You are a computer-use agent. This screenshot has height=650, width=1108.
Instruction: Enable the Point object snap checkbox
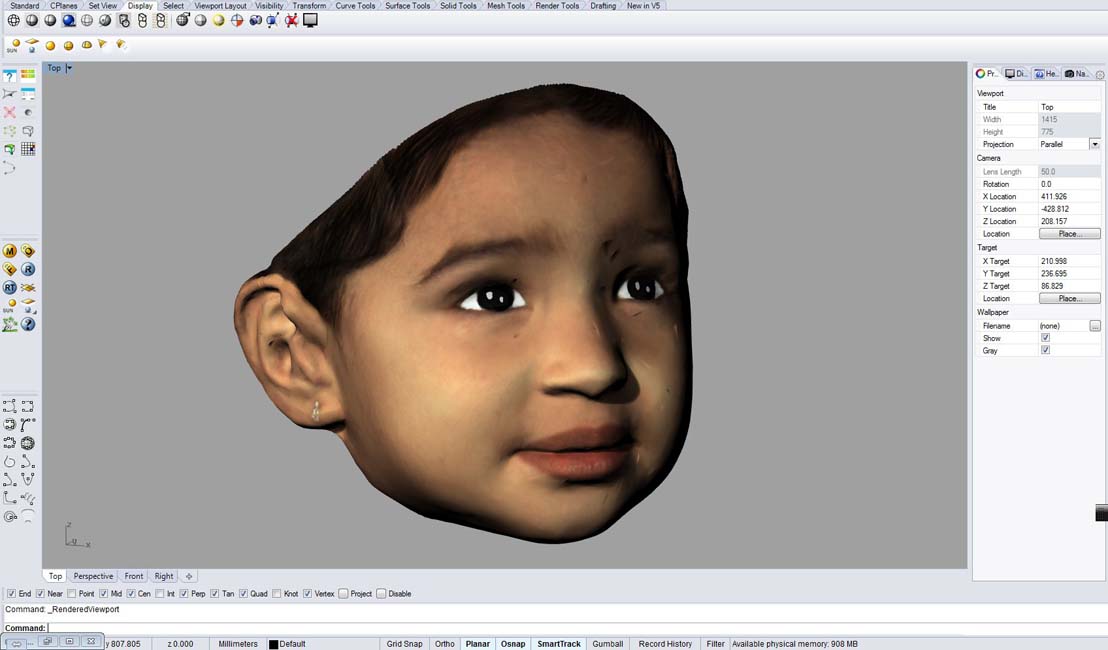(x=72, y=594)
